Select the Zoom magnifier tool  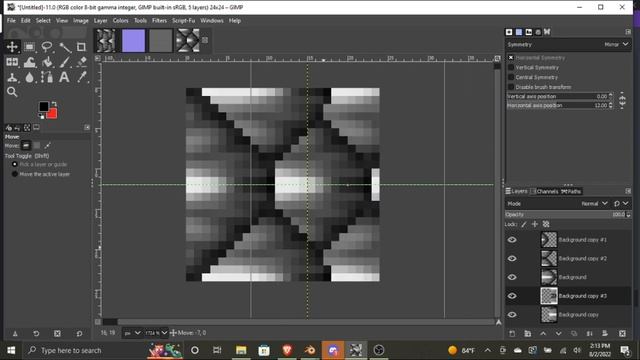pyautogui.click(x=12, y=92)
